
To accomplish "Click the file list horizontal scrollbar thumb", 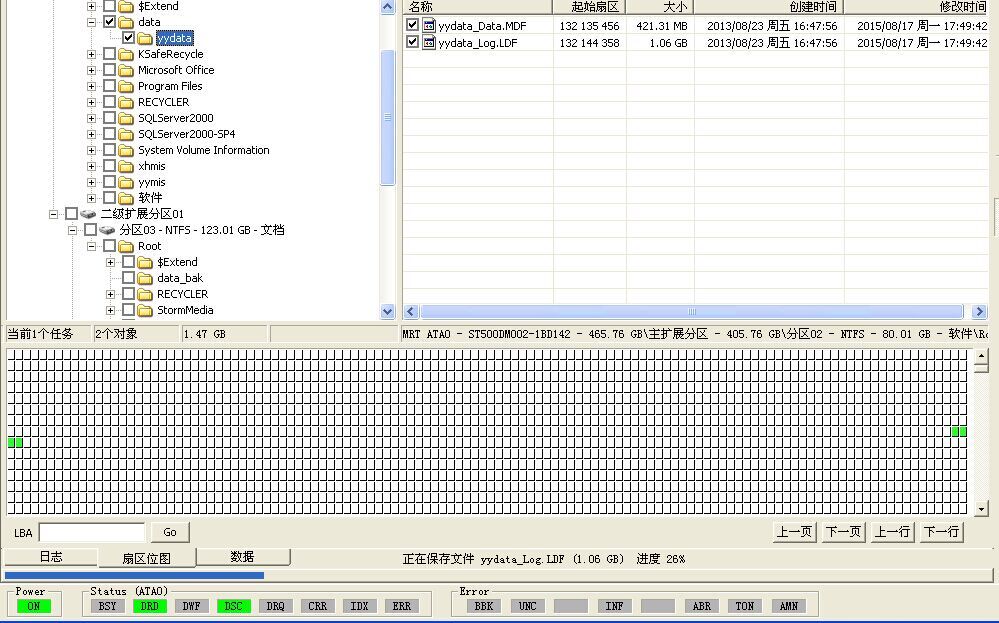I will pos(691,312).
